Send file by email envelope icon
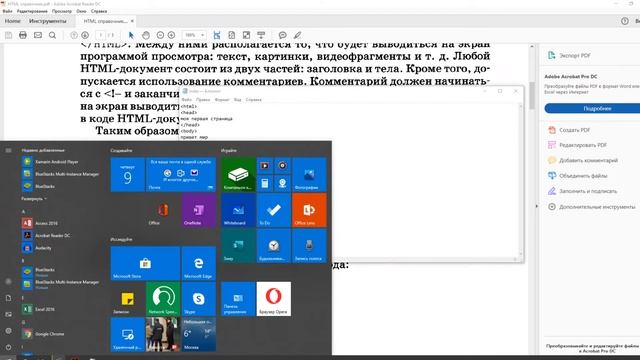This screenshot has height=360, width=640. (38, 35)
